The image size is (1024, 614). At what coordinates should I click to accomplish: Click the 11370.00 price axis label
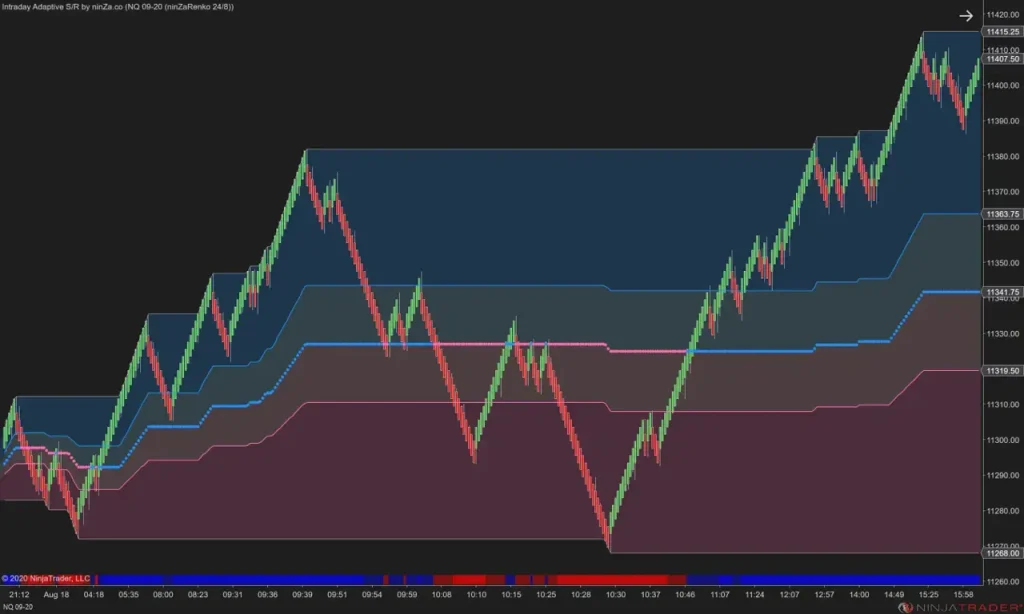(x=1002, y=192)
